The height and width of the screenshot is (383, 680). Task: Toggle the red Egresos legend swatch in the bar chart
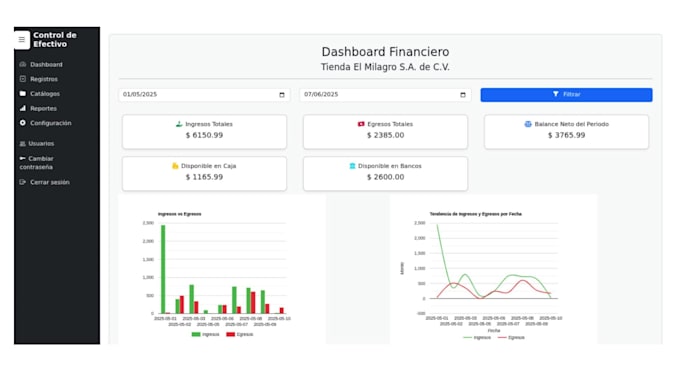[230, 334]
